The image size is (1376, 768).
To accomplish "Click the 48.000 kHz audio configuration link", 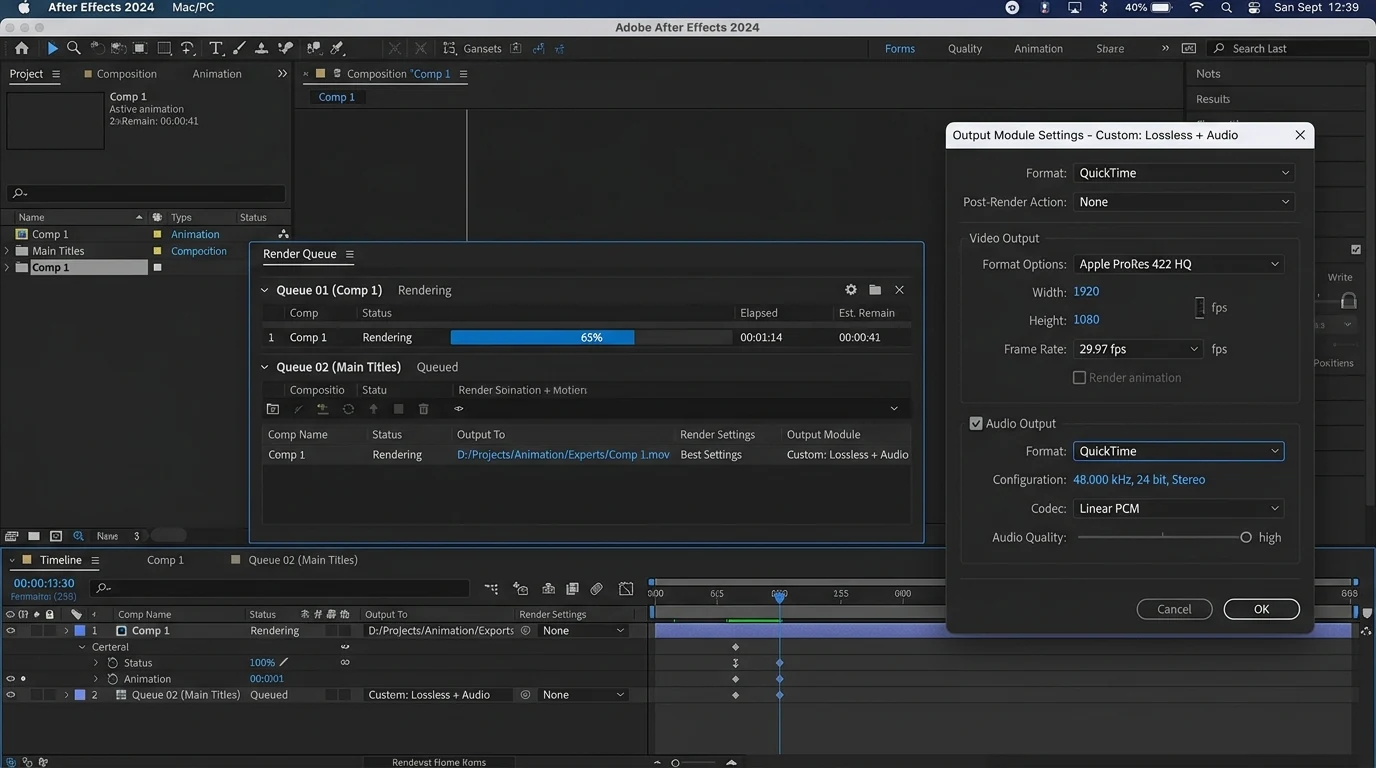I will (1139, 480).
